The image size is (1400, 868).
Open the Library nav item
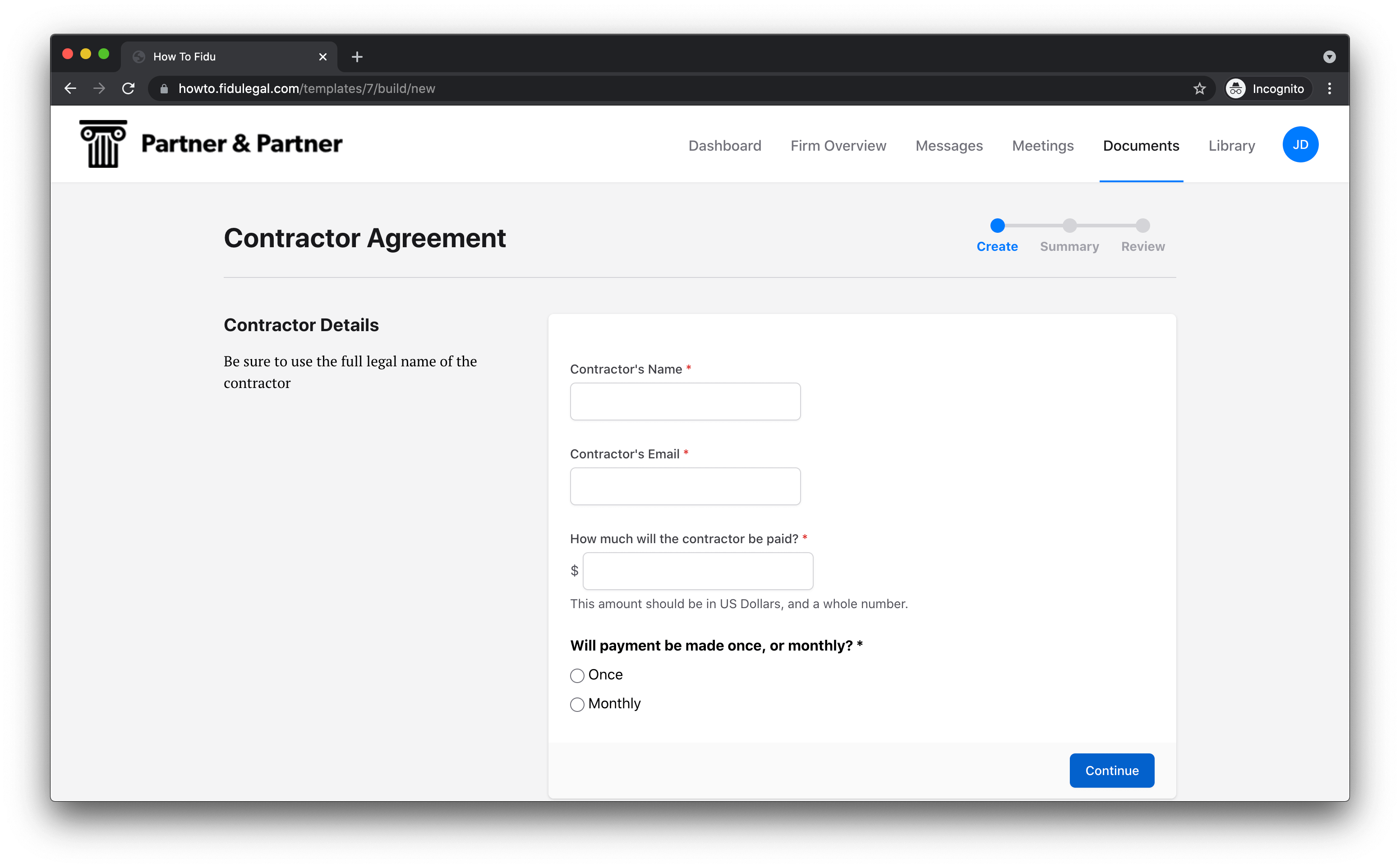coord(1231,146)
